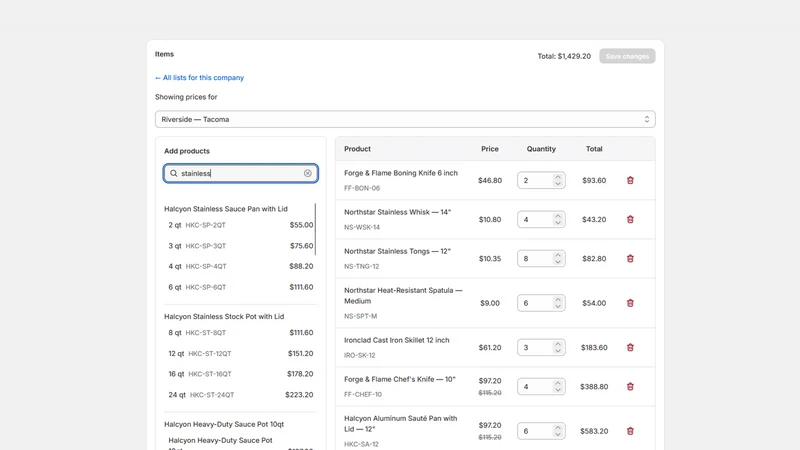
Task: Delete Forge & Flame Boning Knife row
Action: [630, 180]
